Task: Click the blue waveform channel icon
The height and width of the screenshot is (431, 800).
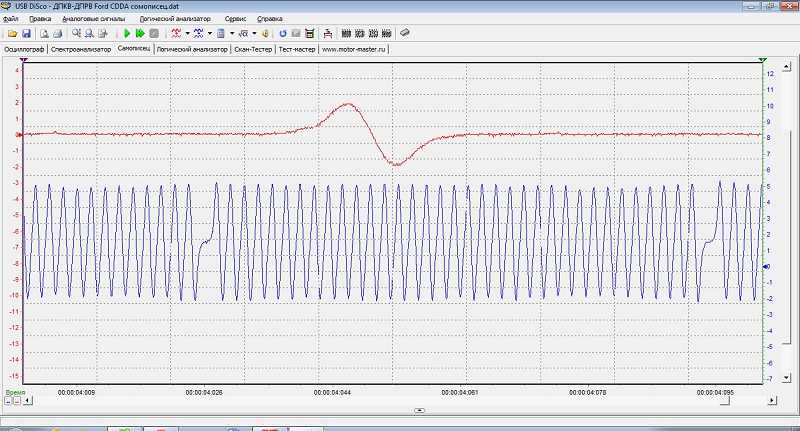Action: point(199,34)
